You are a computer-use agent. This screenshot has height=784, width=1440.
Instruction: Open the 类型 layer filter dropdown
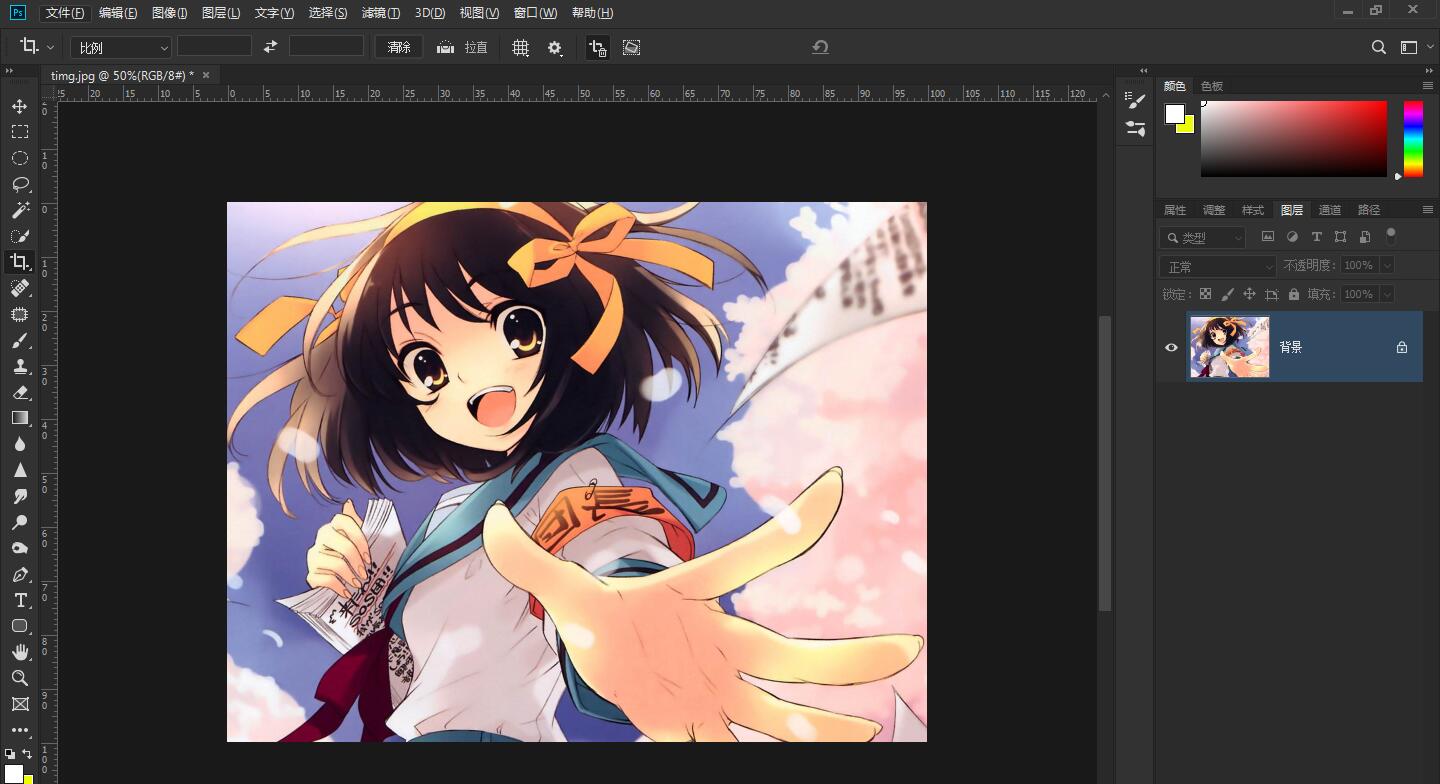click(x=1202, y=237)
